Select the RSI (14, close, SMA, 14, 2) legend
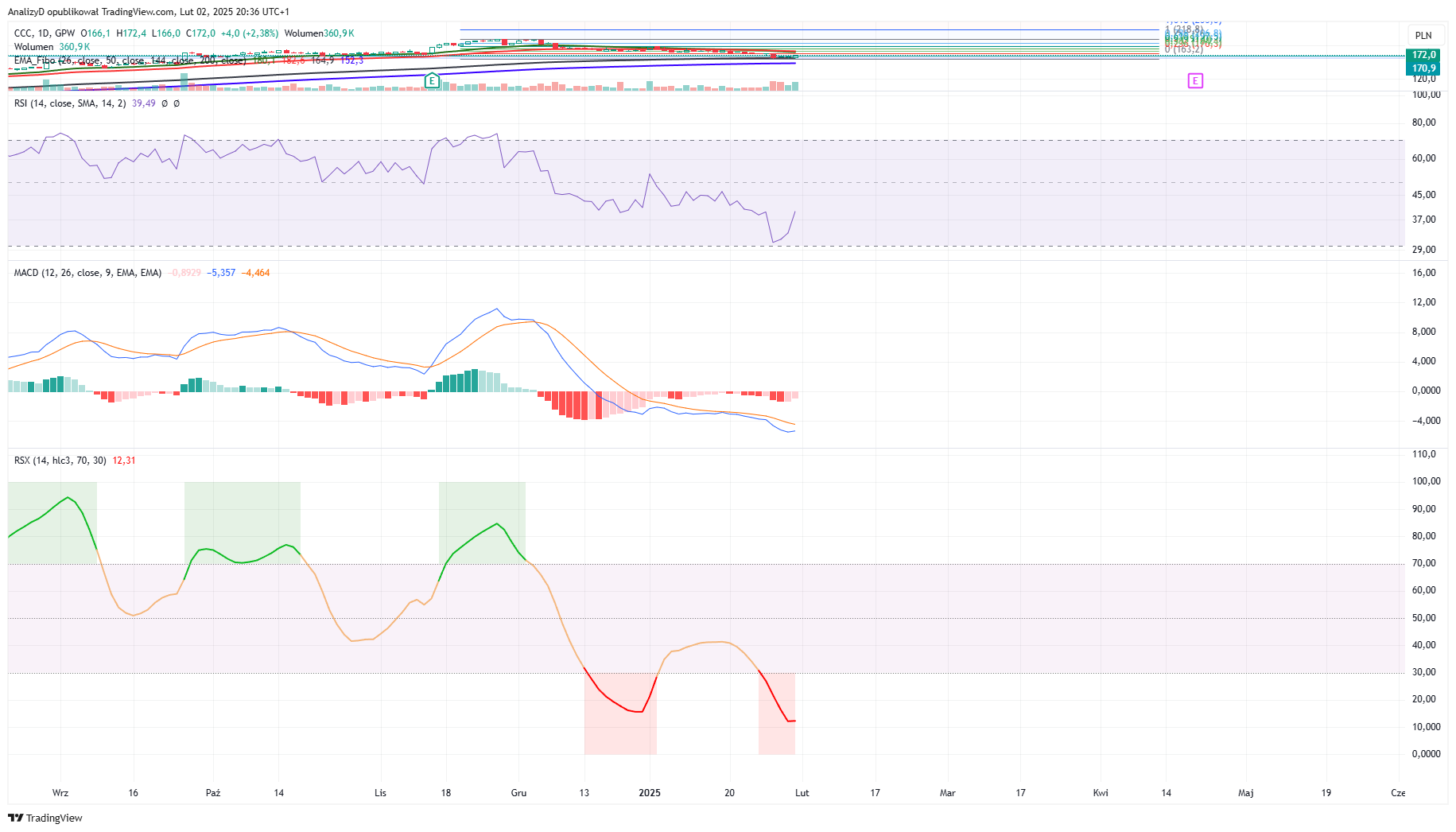The width and height of the screenshot is (1456, 832). (x=70, y=103)
